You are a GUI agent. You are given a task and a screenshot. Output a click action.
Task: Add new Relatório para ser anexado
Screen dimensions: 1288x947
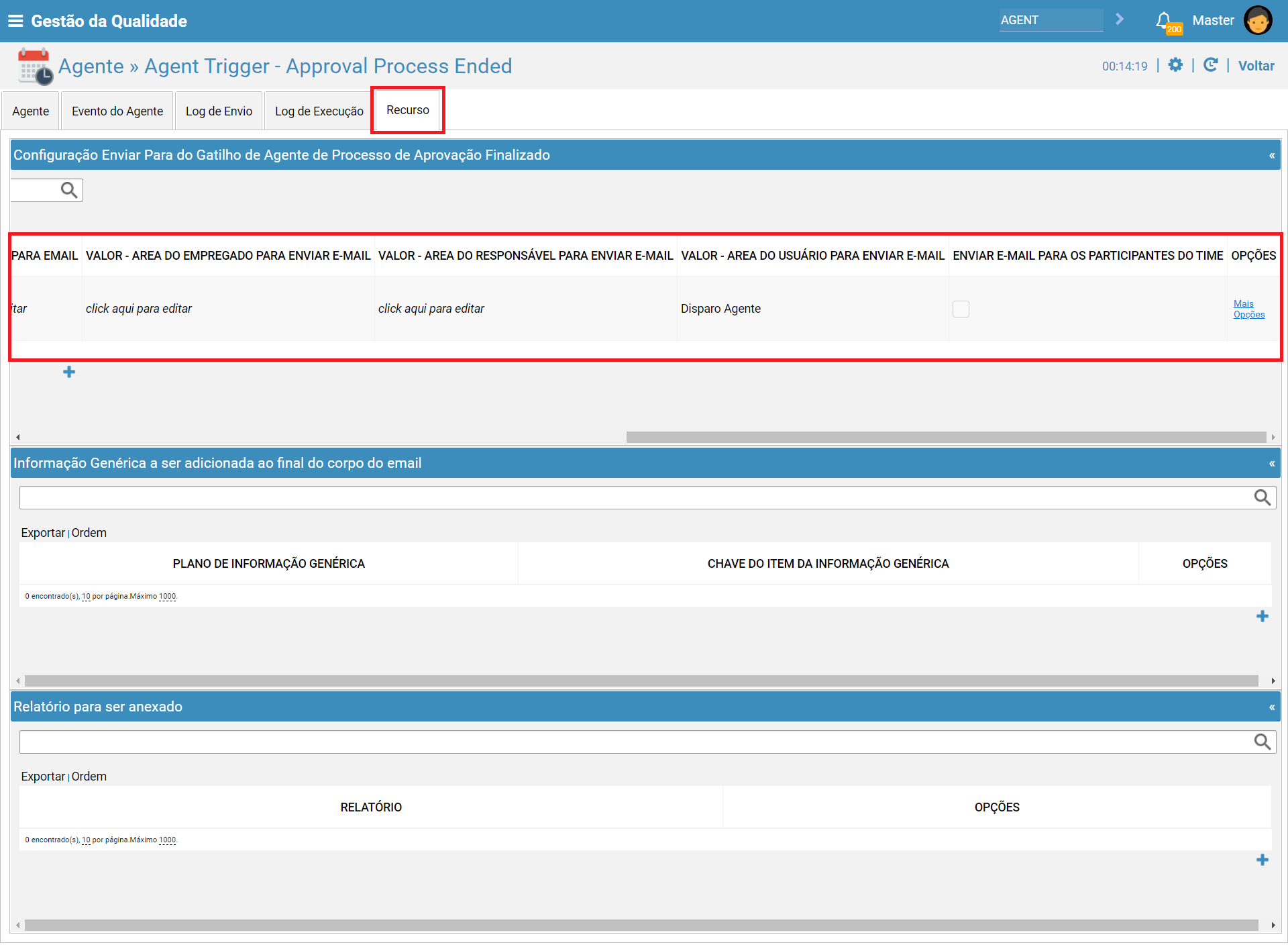click(1263, 860)
